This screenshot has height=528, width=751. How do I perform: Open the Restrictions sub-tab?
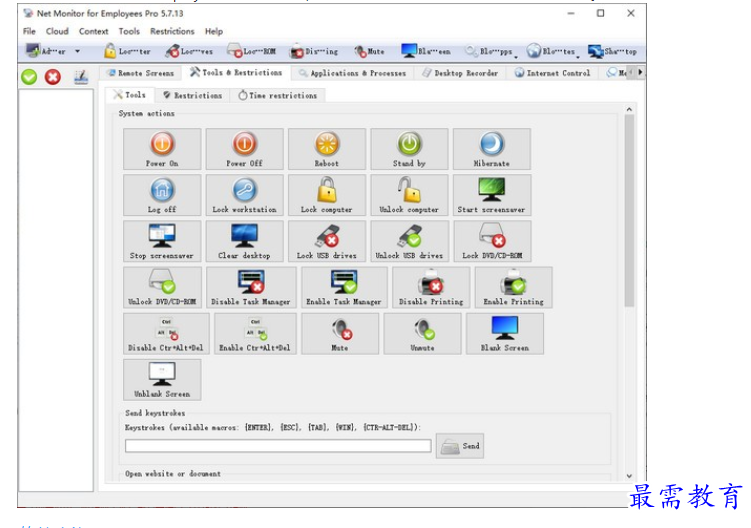coord(193,95)
